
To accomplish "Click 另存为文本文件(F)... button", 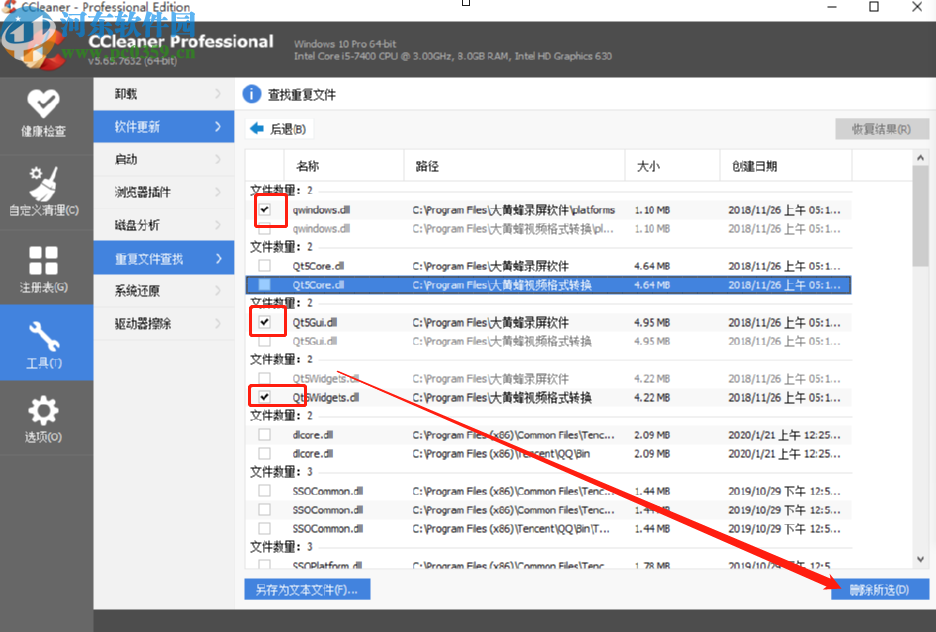I will 307,590.
